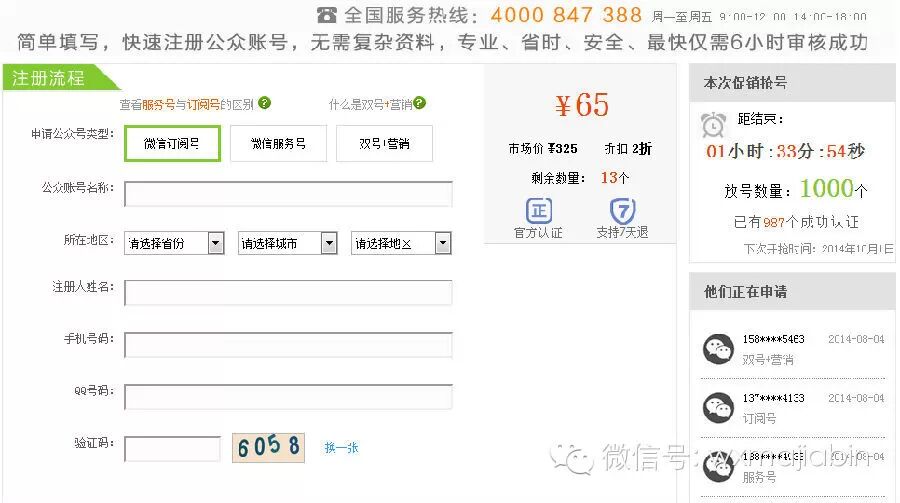The image size is (900, 503).
Task: Click the 6058 captcha image
Action: 268,447
